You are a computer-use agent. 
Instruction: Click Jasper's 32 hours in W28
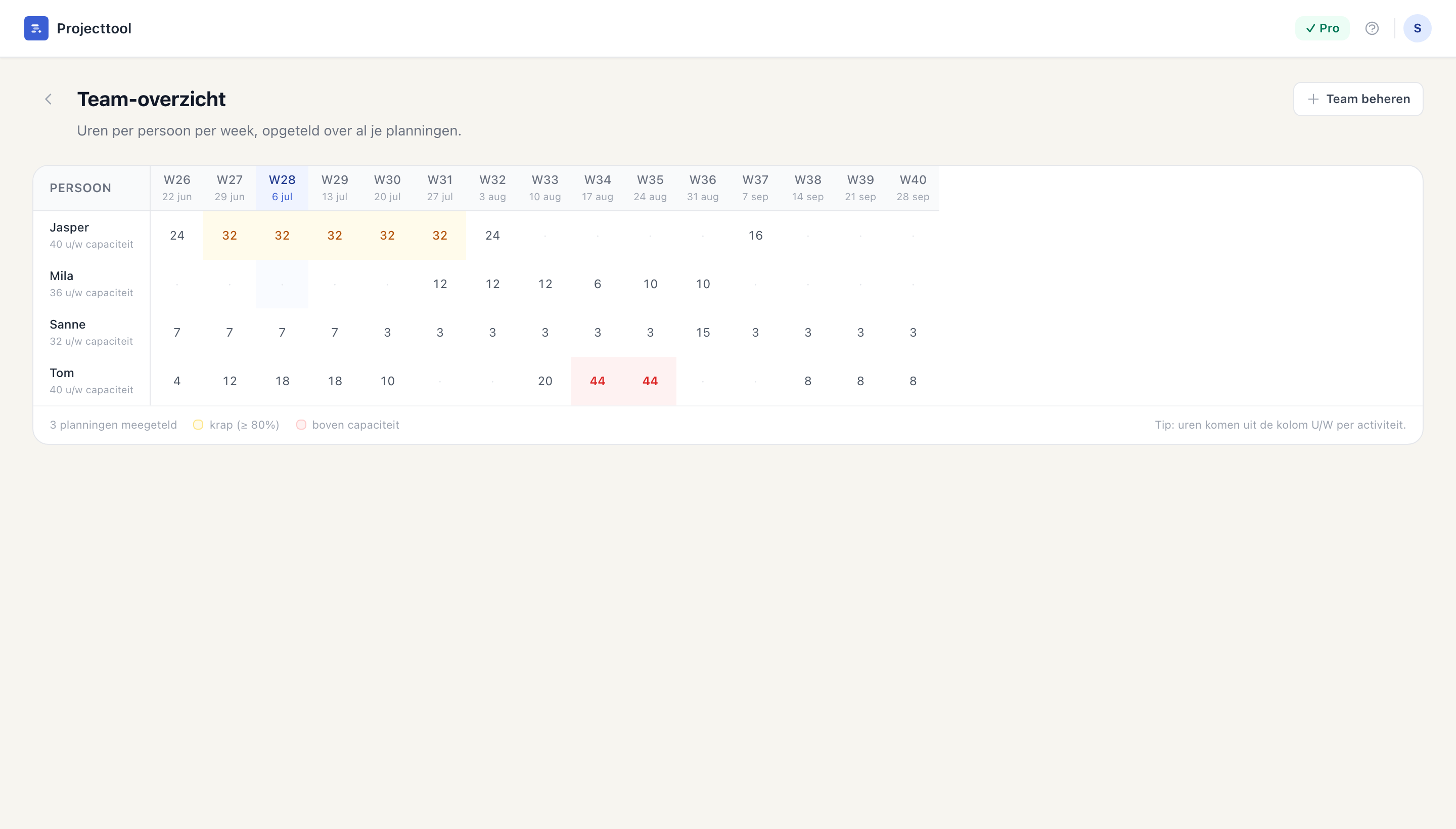[282, 235]
